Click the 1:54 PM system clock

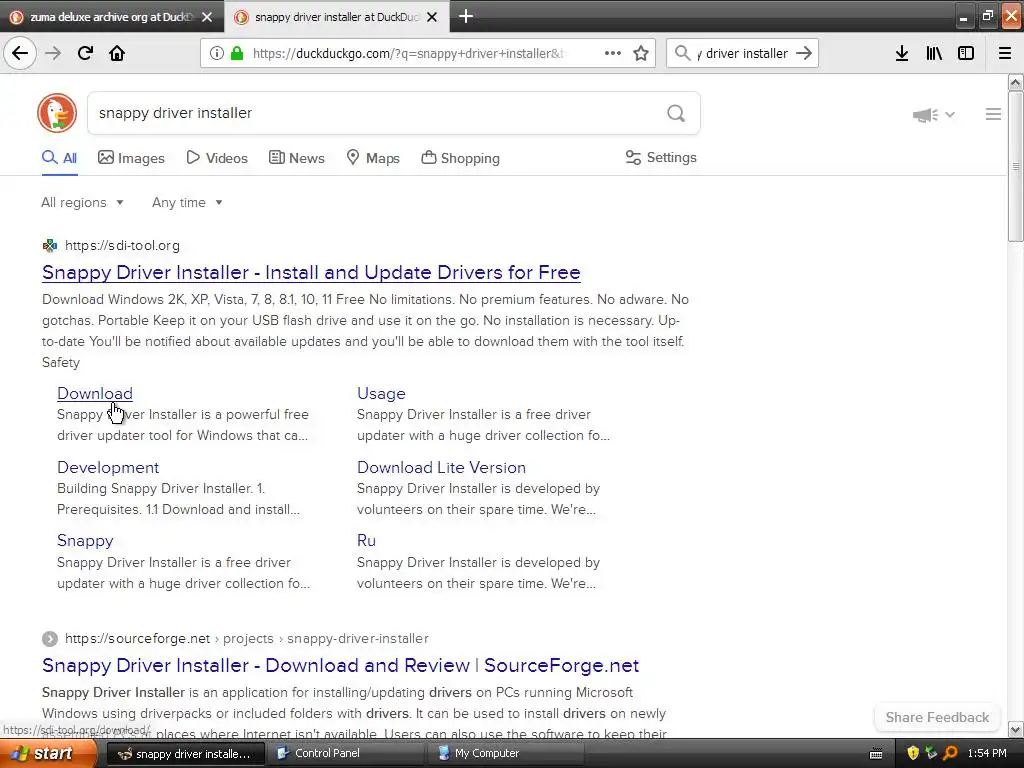coord(987,753)
